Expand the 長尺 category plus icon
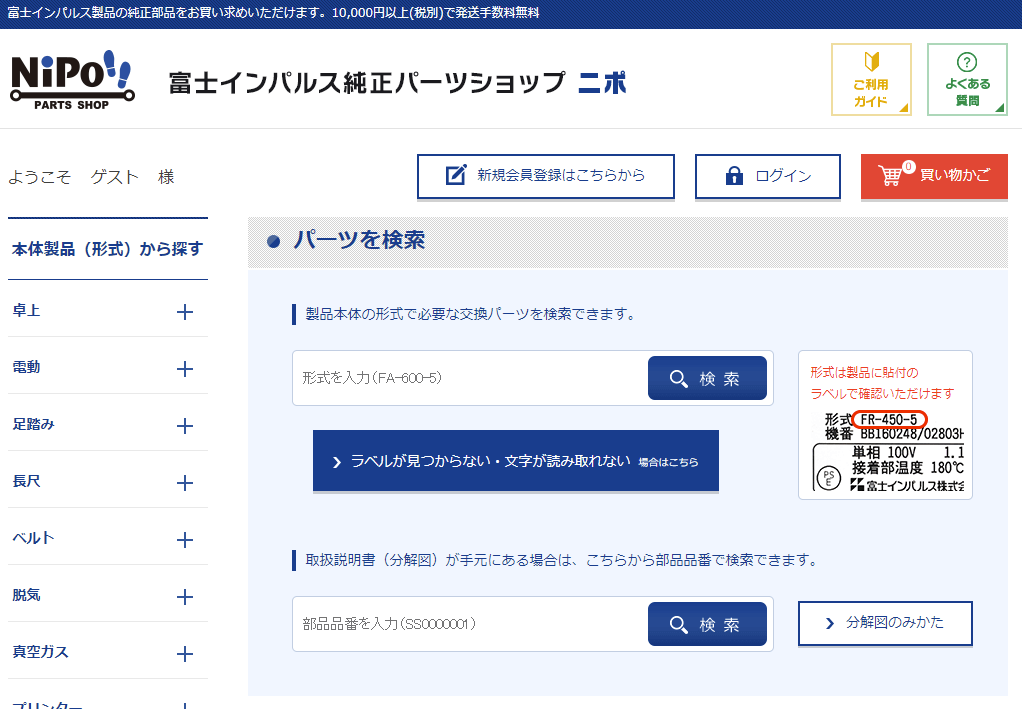This screenshot has width=1022, height=709. pos(184,483)
